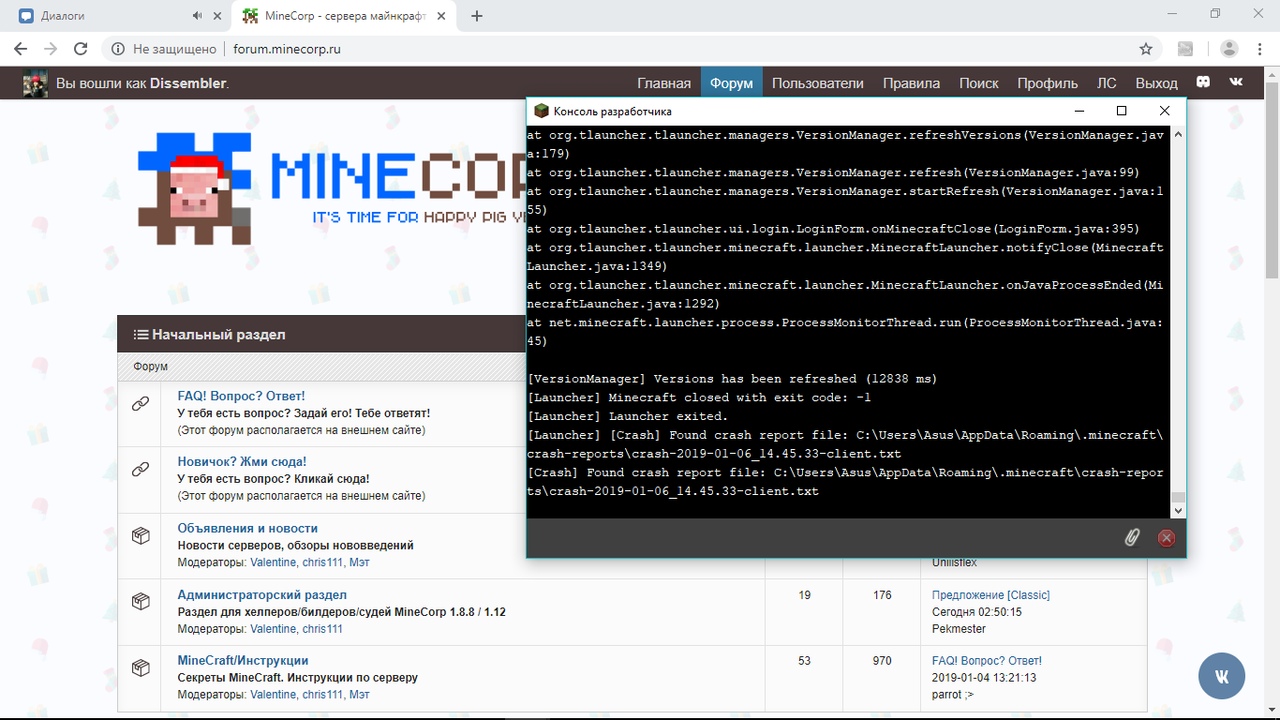Open Предложение [Classic] last post link
The width and height of the screenshot is (1280, 720).
tap(991, 595)
